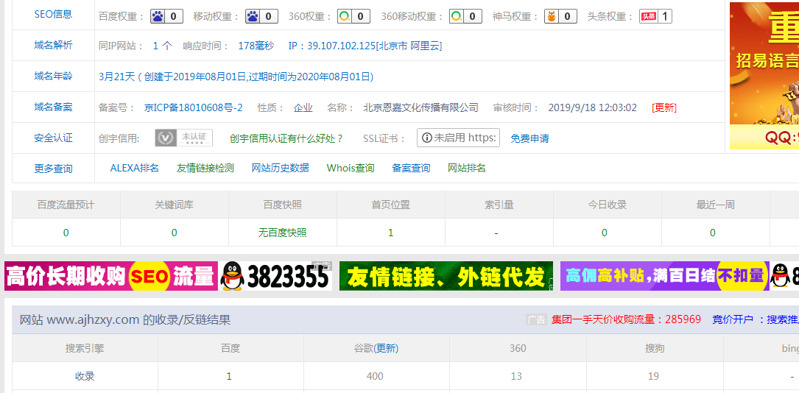This screenshot has width=799, height=393.
Task: Open the SEO信息 row label
Action: tap(53, 14)
